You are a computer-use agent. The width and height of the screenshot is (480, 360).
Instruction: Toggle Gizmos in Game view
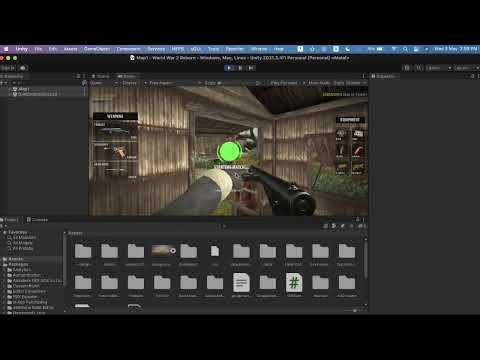[353, 83]
